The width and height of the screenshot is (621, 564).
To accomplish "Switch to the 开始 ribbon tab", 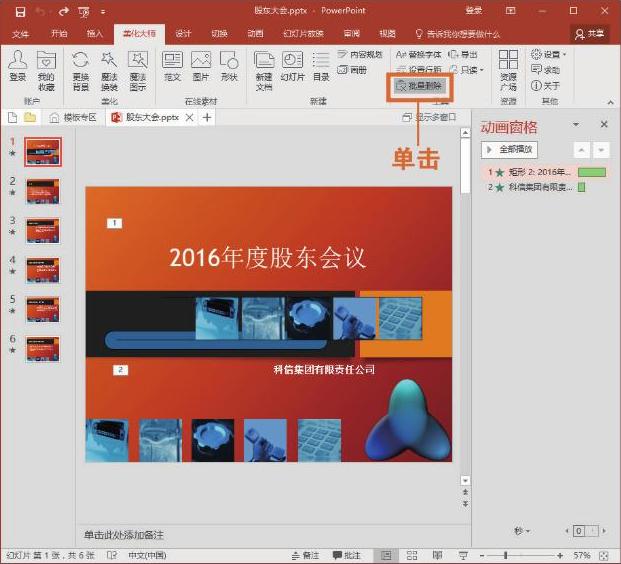I will [x=59, y=33].
